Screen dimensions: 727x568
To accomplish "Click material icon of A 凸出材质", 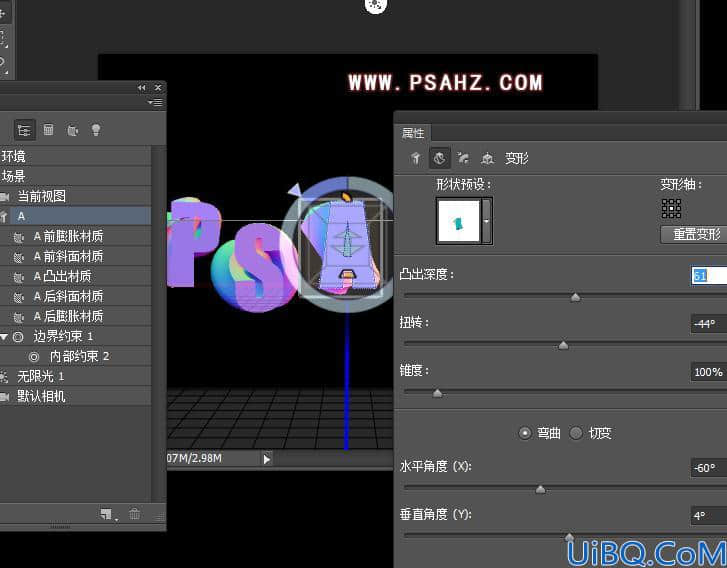I will (x=19, y=277).
